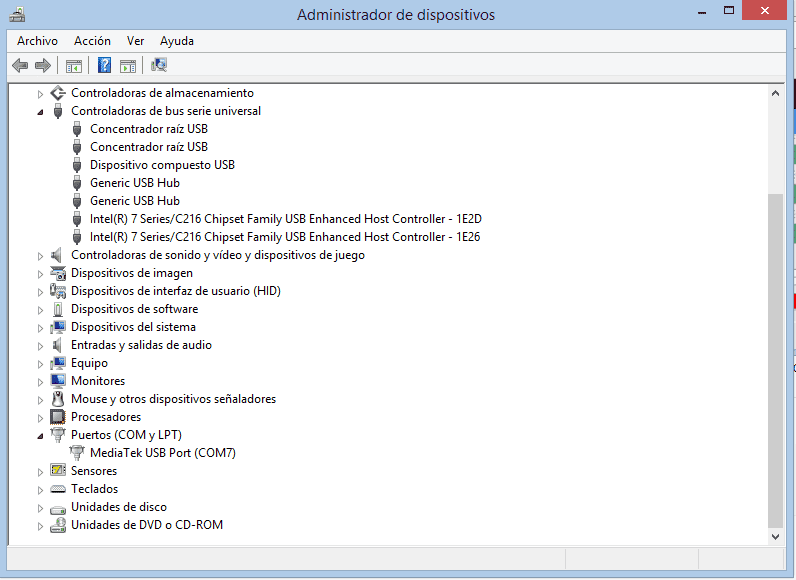
Task: Click the scrollbar up arrow
Action: pos(775,93)
